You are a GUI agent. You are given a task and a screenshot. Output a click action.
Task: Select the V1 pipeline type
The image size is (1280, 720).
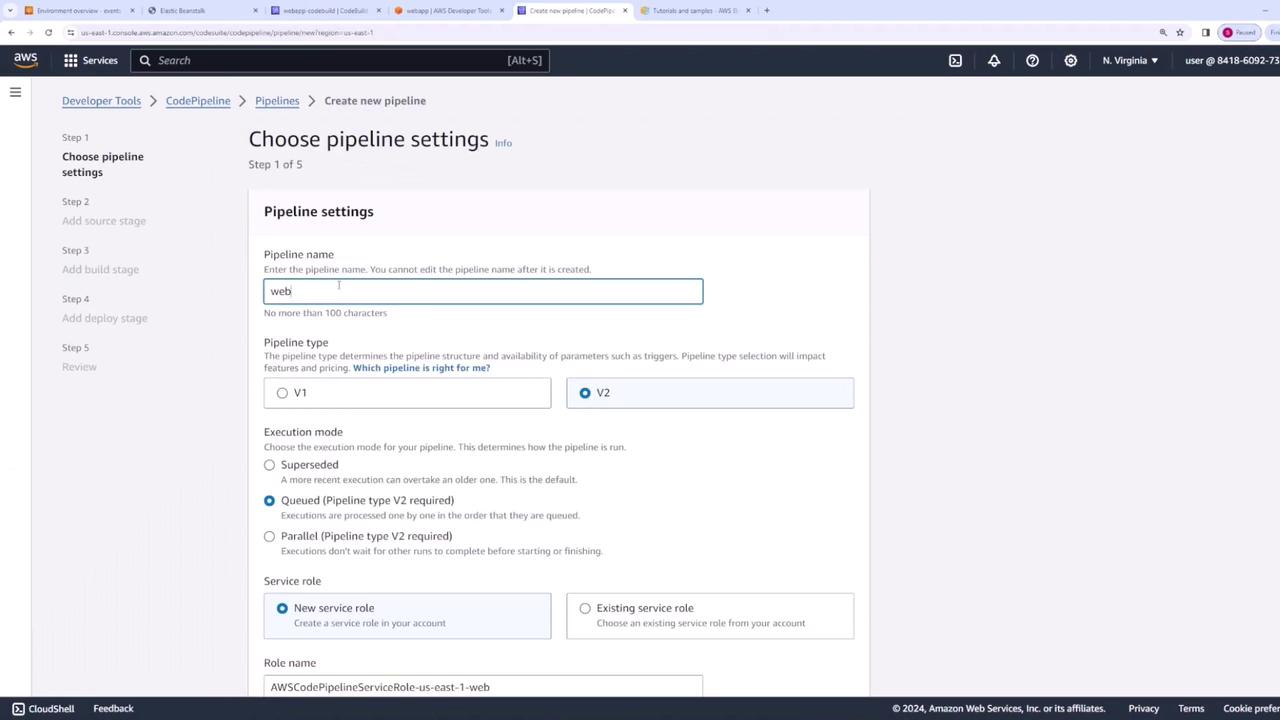point(282,393)
